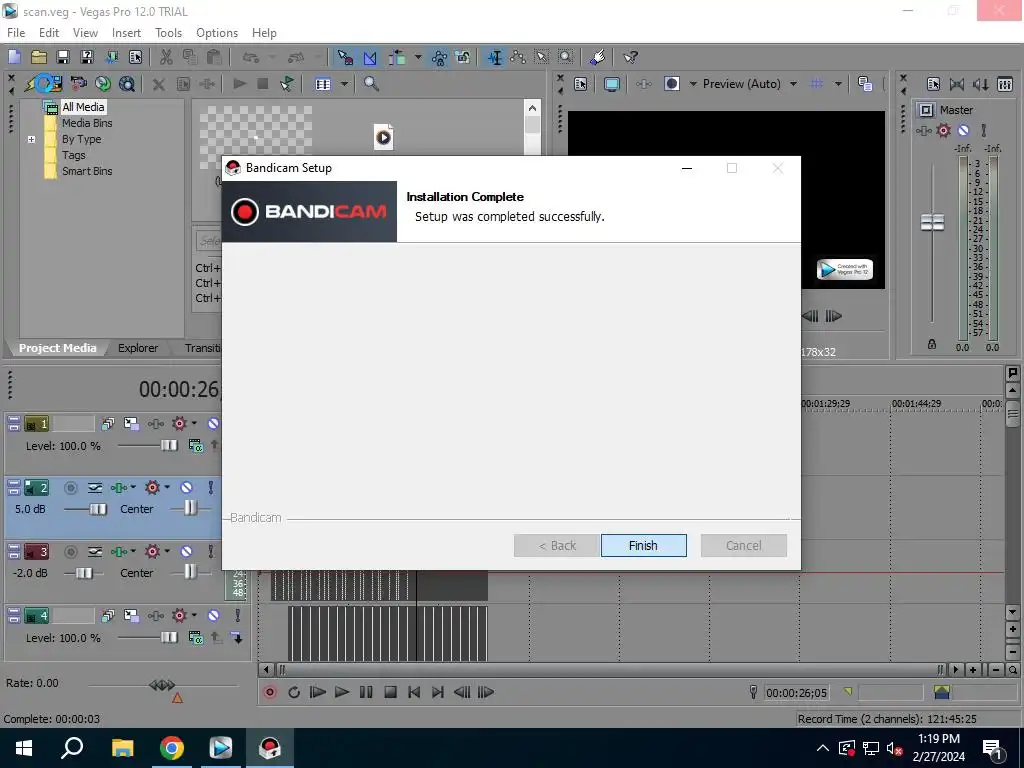This screenshot has height=768, width=1024.
Task: Expand the By Type tree node
Action: coord(31,139)
